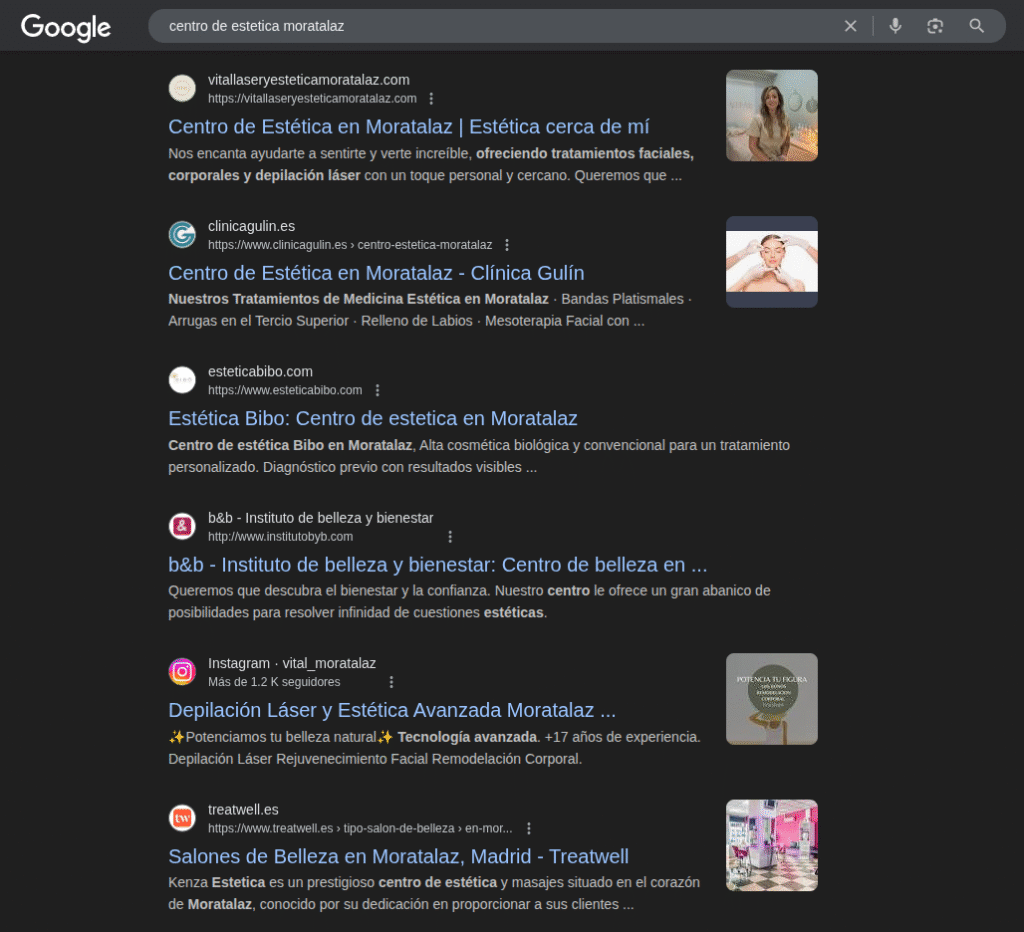Screen dimensions: 1024x932
Task: Click snippet starting 'Queremos que descubra el bienestar'
Action: pos(470,602)
